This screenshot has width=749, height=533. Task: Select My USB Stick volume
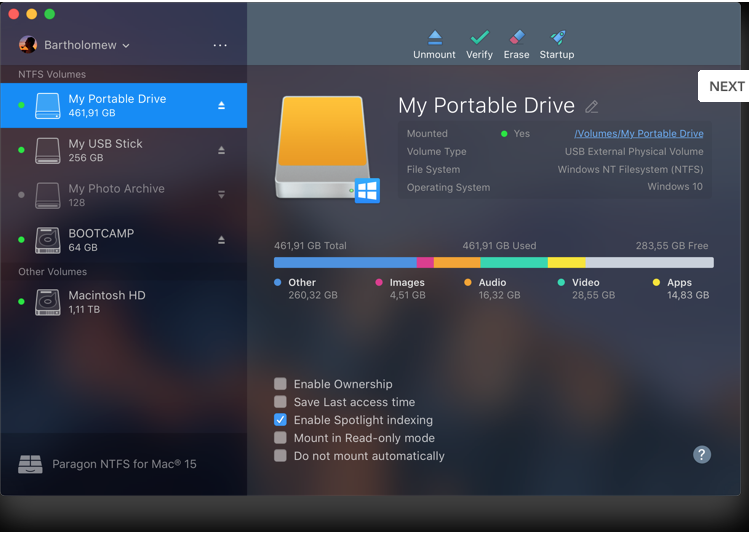[124, 150]
